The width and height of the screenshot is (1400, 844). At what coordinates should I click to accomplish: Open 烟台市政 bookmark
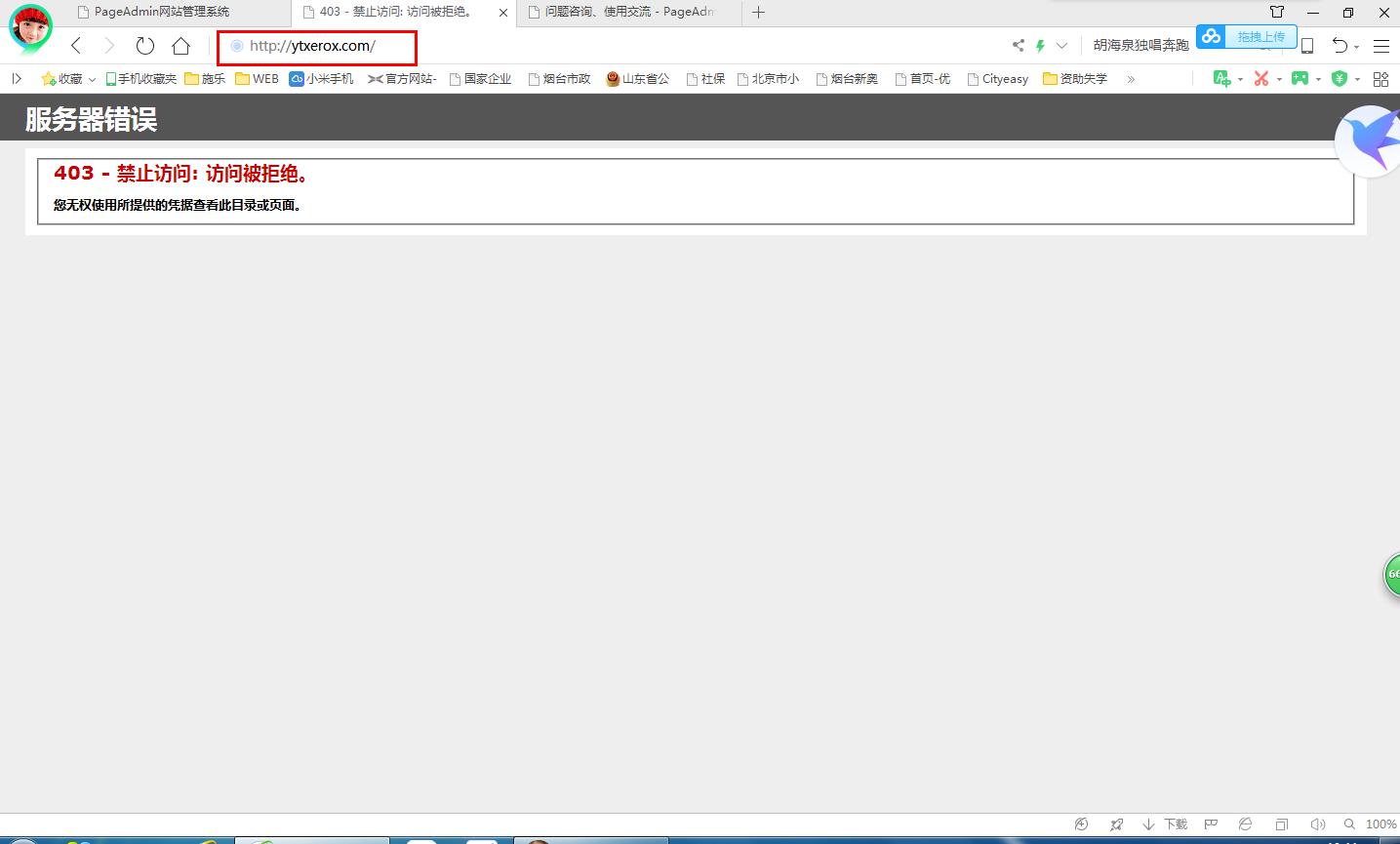click(x=559, y=79)
